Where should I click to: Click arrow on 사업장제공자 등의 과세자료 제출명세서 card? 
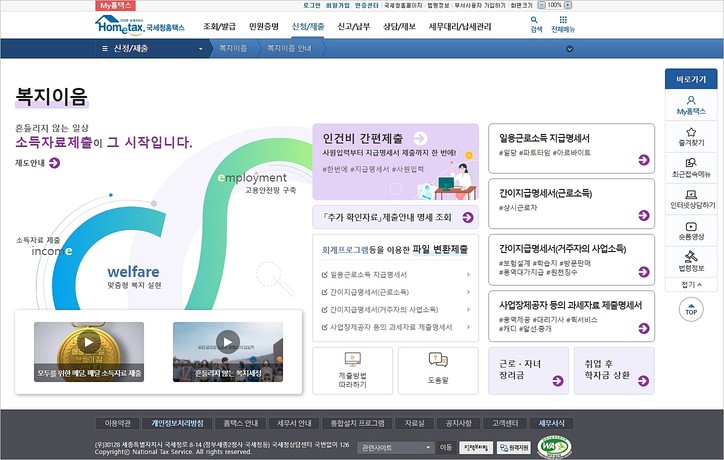coord(644,328)
